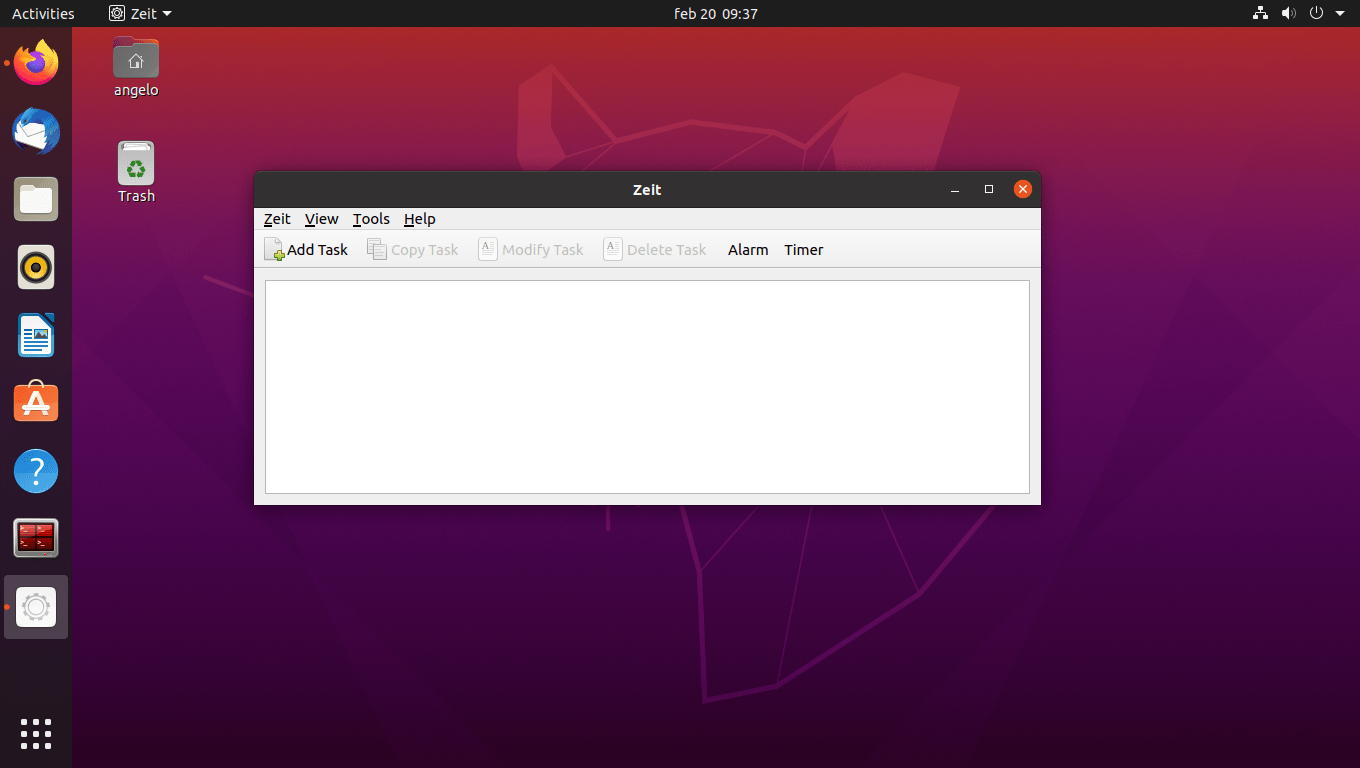
Task: Select the Trash desktop icon
Action: pos(136,172)
